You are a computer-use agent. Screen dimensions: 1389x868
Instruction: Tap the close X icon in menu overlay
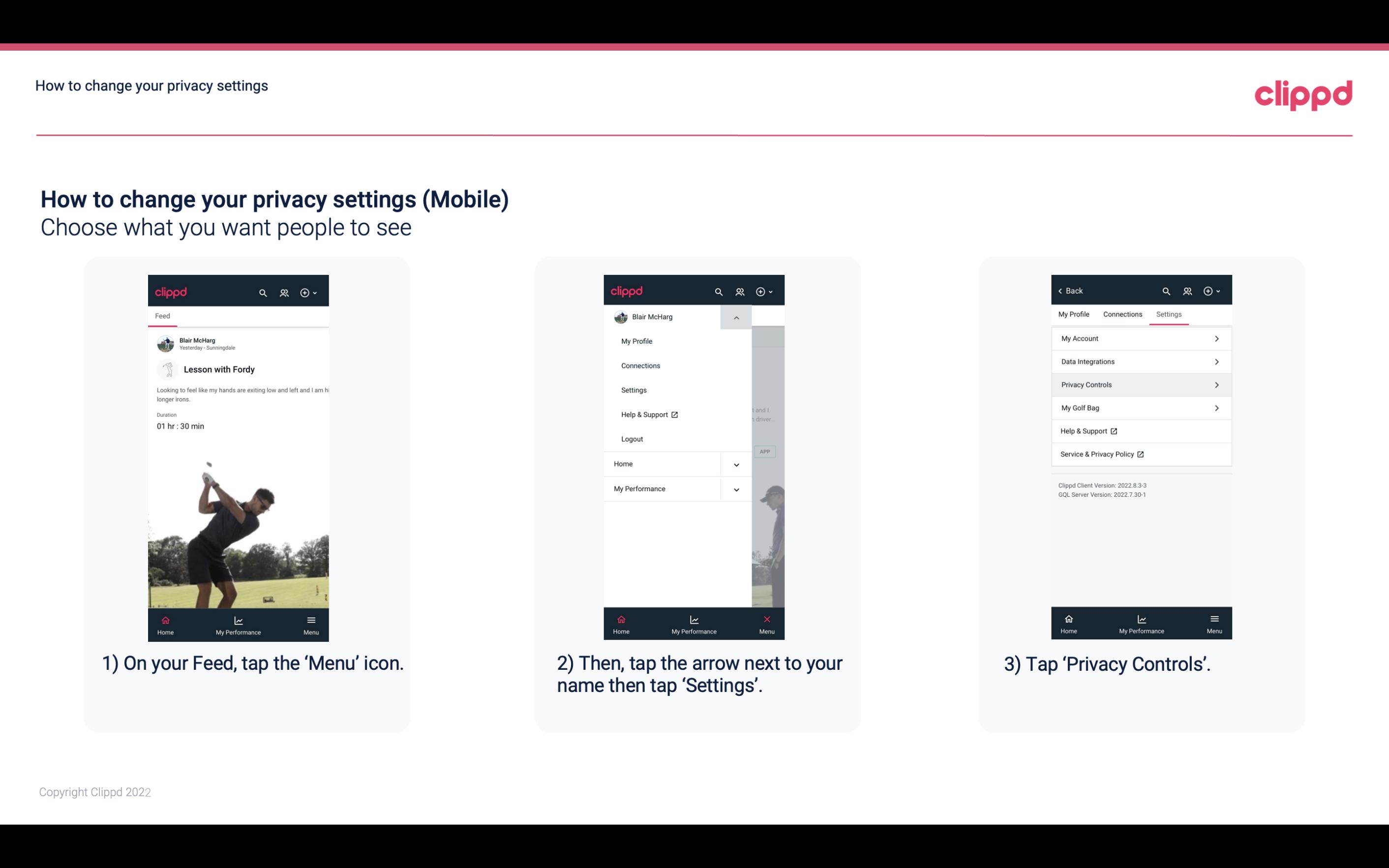click(765, 618)
